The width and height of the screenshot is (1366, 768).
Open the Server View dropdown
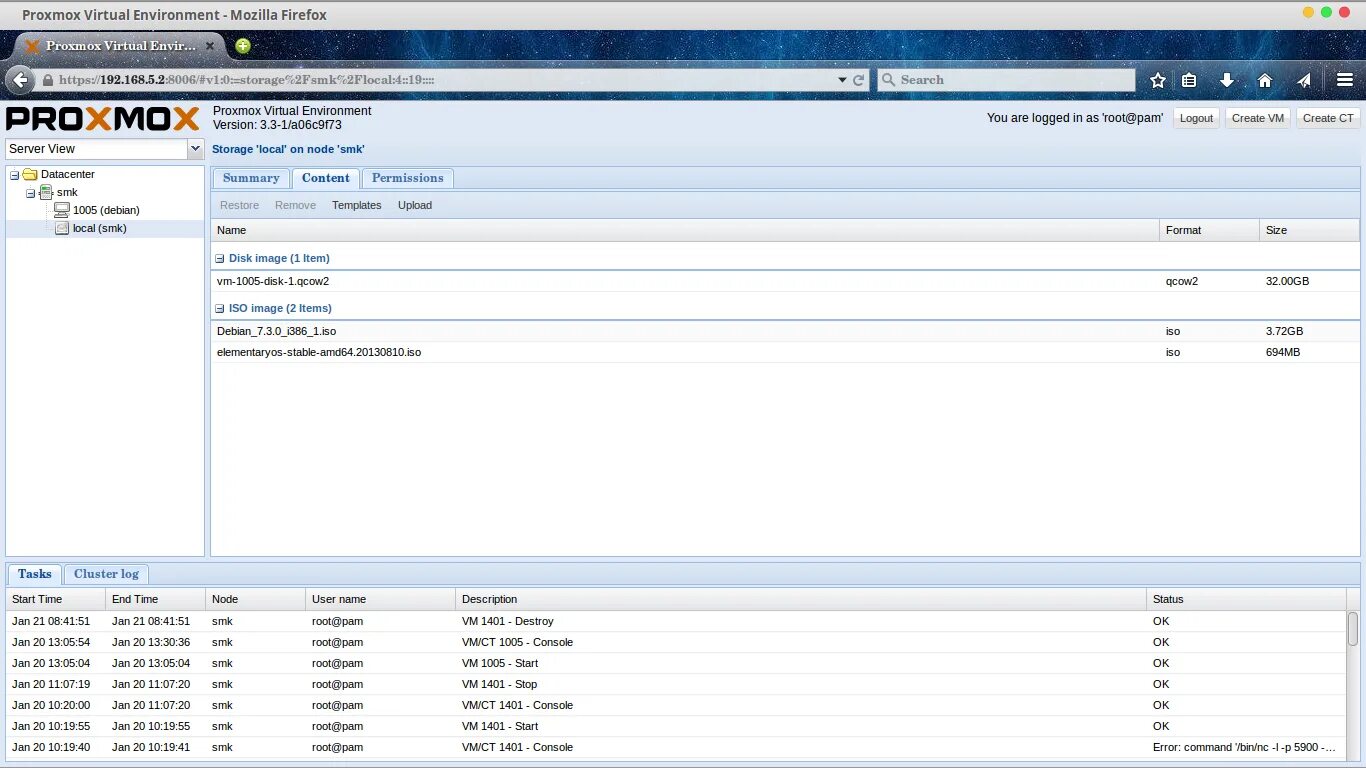tap(195, 149)
